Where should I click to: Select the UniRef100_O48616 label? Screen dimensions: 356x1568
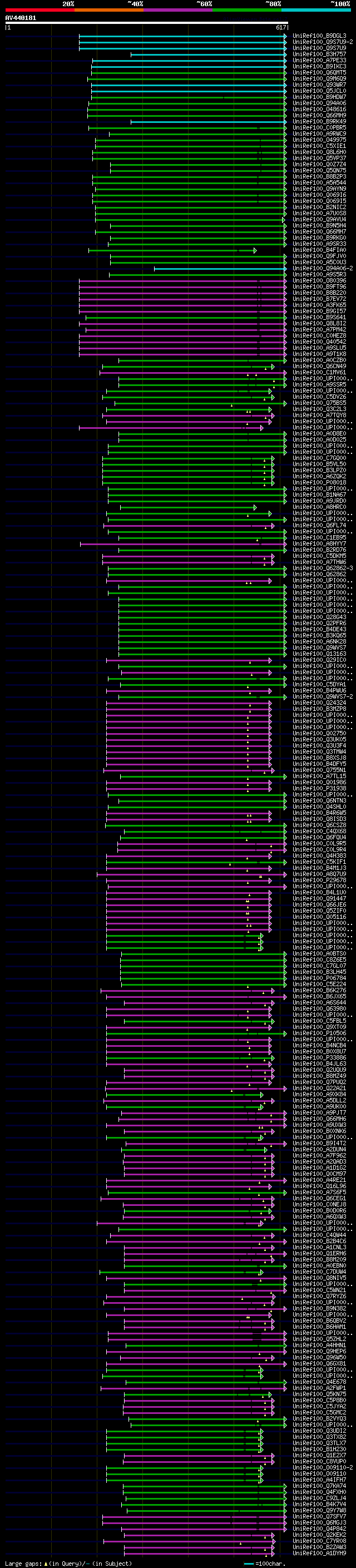pyautogui.click(x=319, y=110)
